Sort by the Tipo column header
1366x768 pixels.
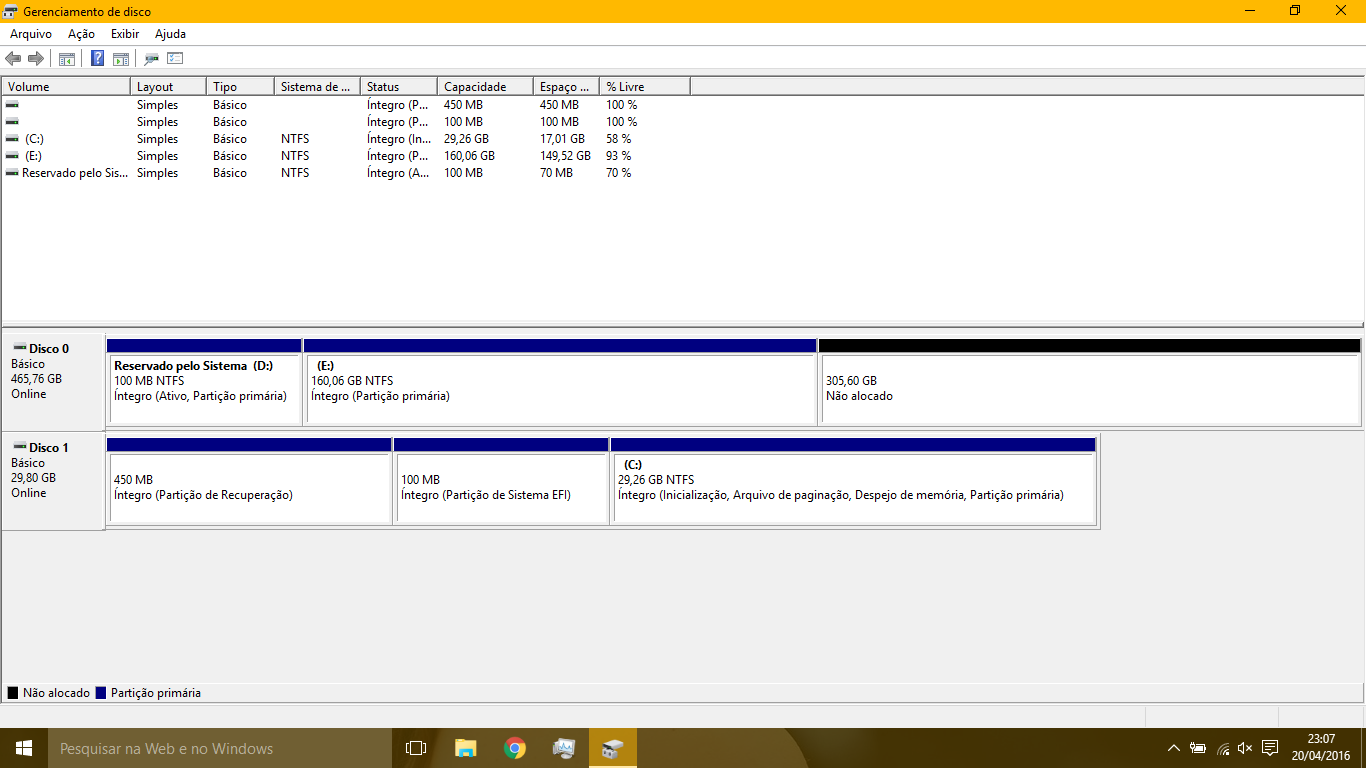(x=240, y=87)
